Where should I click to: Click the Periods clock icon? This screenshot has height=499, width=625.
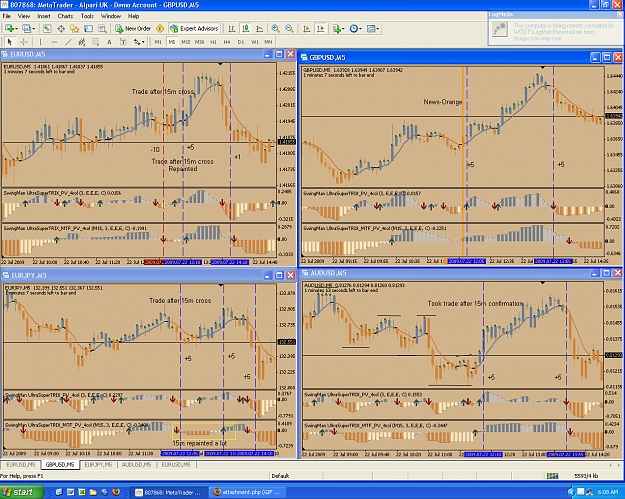click(x=354, y=28)
